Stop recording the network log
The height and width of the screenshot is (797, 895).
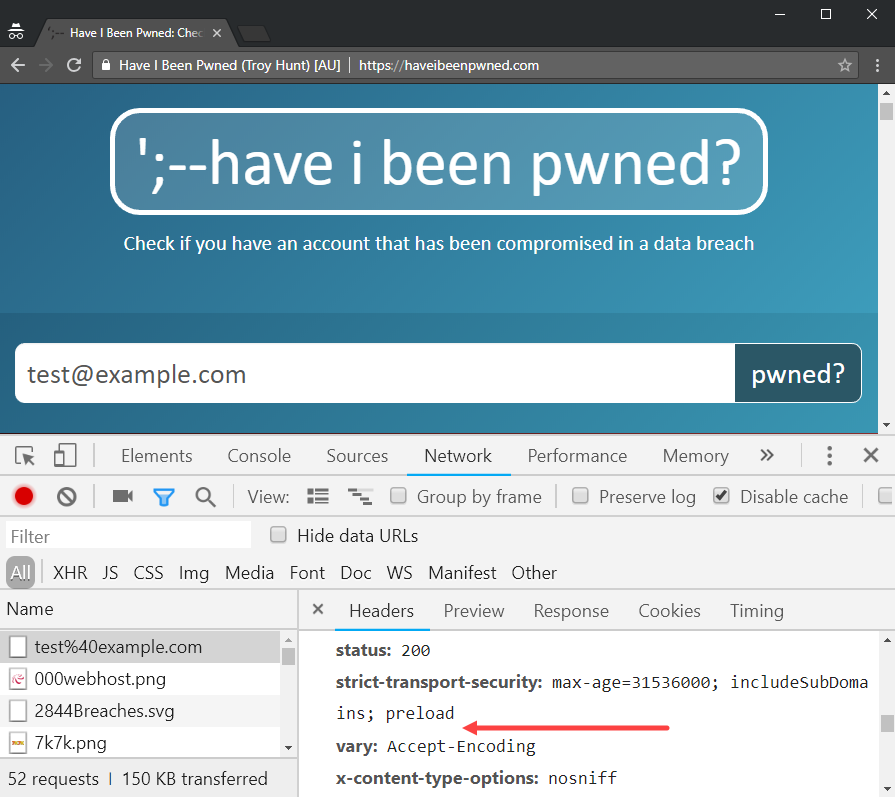pos(24,497)
